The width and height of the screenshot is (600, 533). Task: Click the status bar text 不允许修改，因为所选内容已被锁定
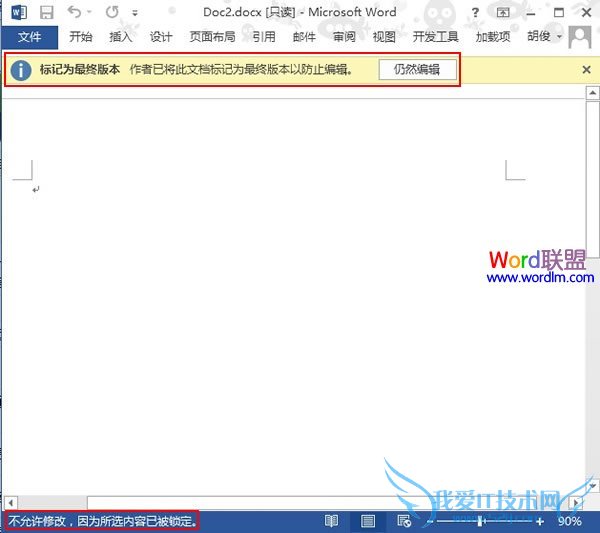tap(103, 521)
